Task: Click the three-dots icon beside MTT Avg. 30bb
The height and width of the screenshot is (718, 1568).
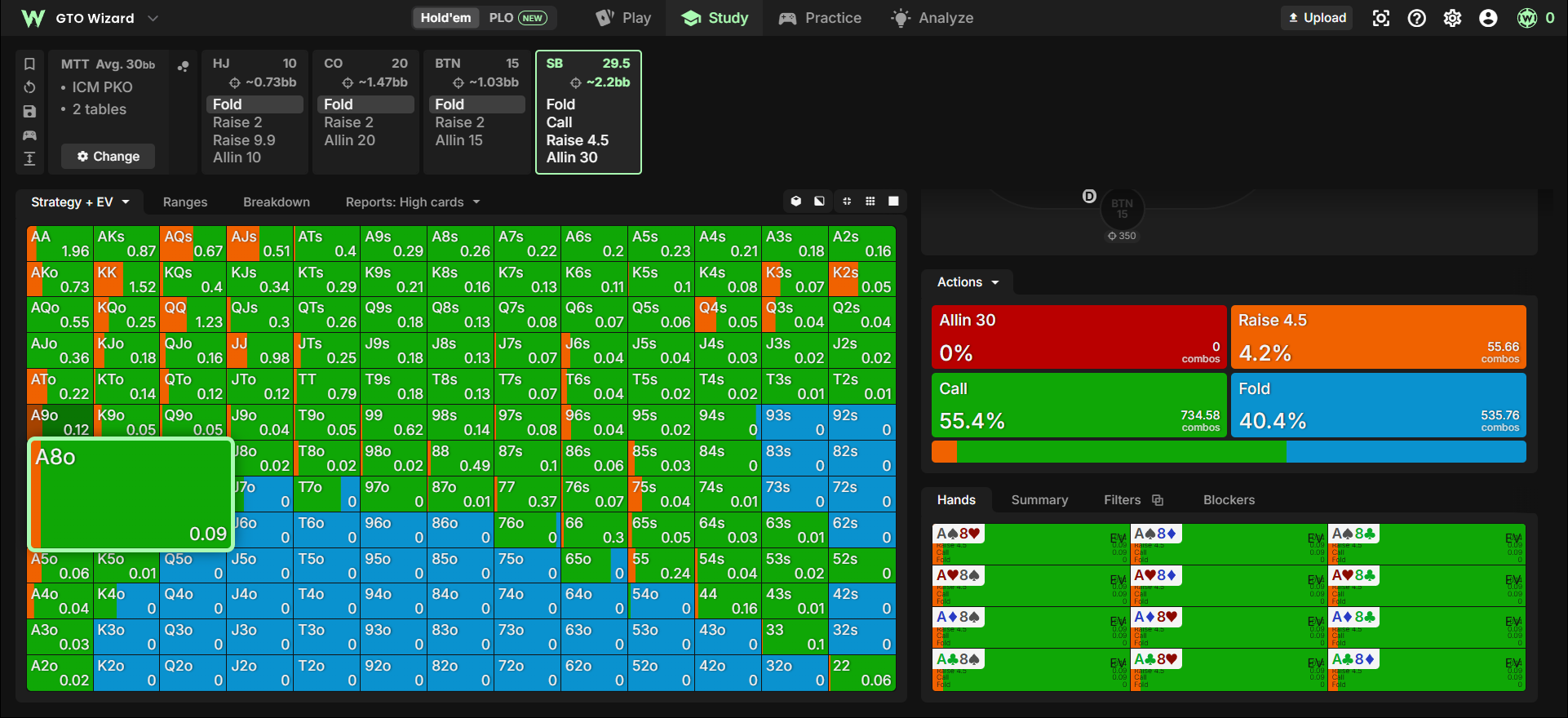Action: click(184, 66)
